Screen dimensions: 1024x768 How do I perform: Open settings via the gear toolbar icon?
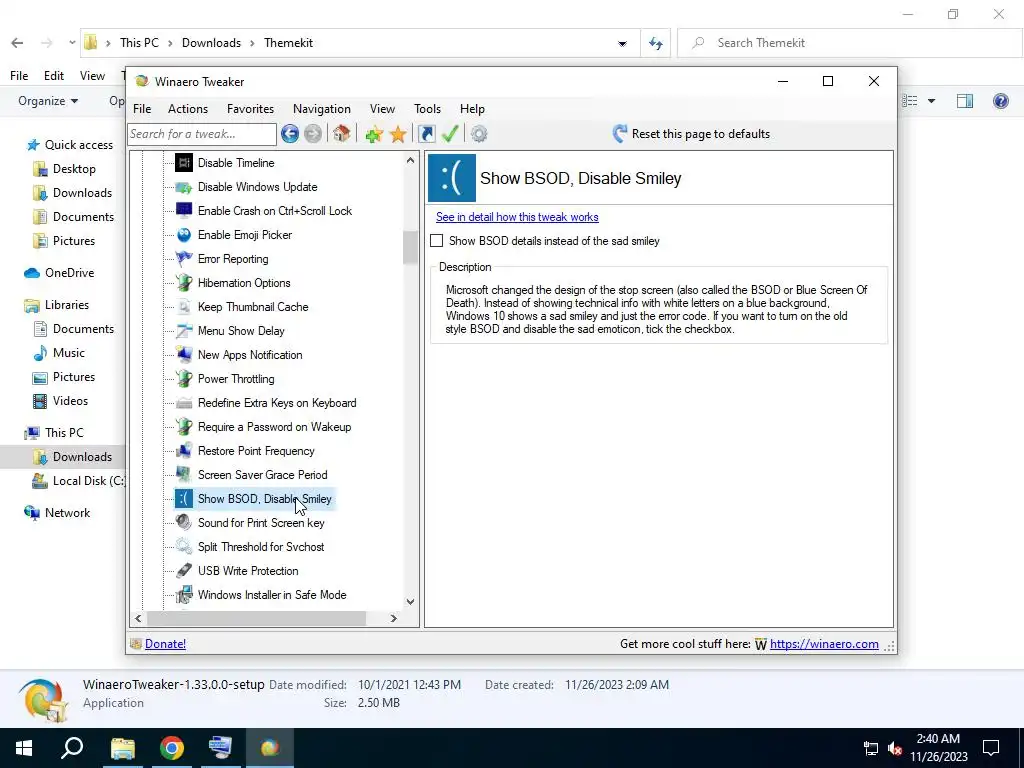click(x=479, y=134)
